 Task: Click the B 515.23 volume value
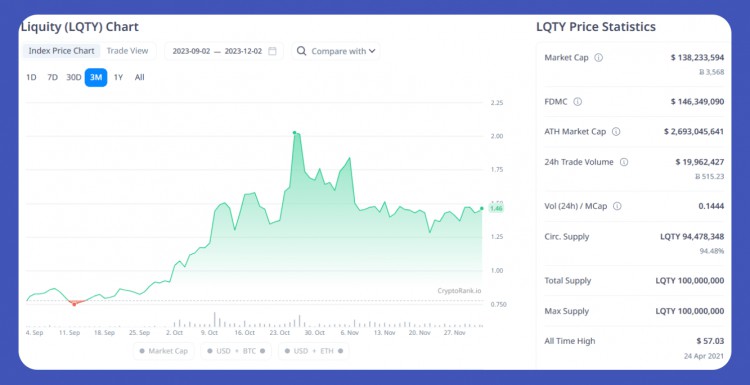pos(710,176)
